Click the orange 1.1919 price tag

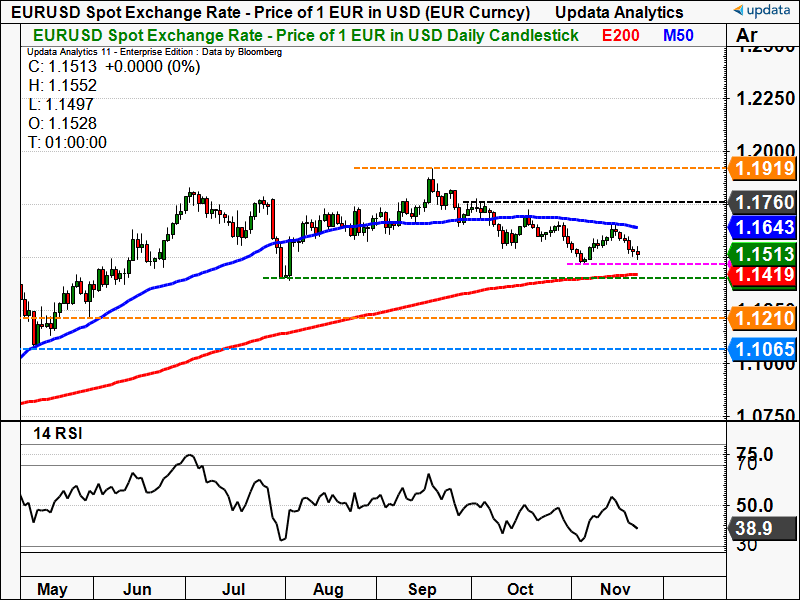pos(762,168)
